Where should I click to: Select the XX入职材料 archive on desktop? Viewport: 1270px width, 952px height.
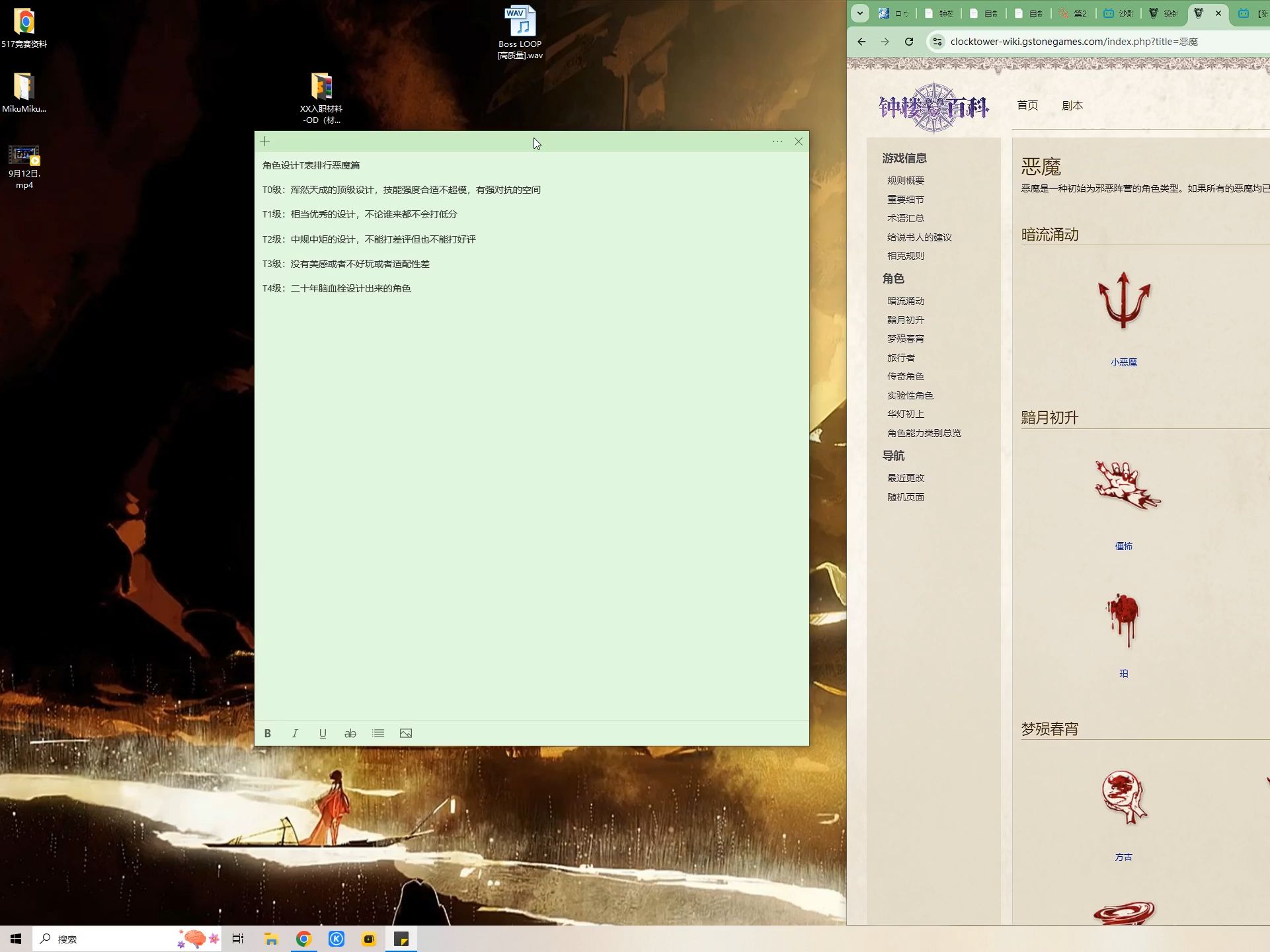321,98
